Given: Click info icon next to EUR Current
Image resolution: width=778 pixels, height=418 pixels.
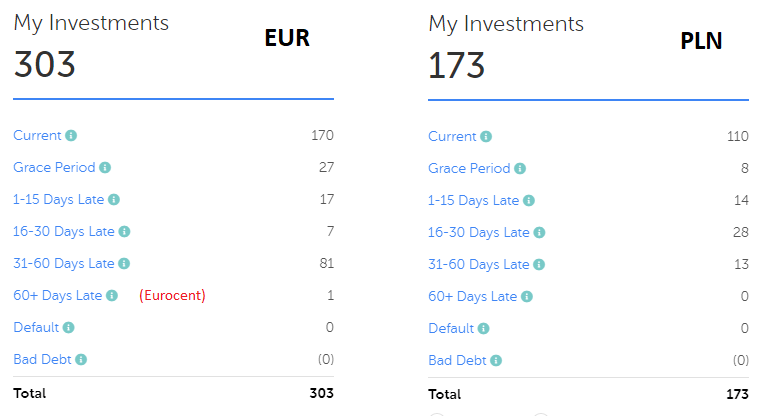Looking at the screenshot, I should [x=71, y=136].
